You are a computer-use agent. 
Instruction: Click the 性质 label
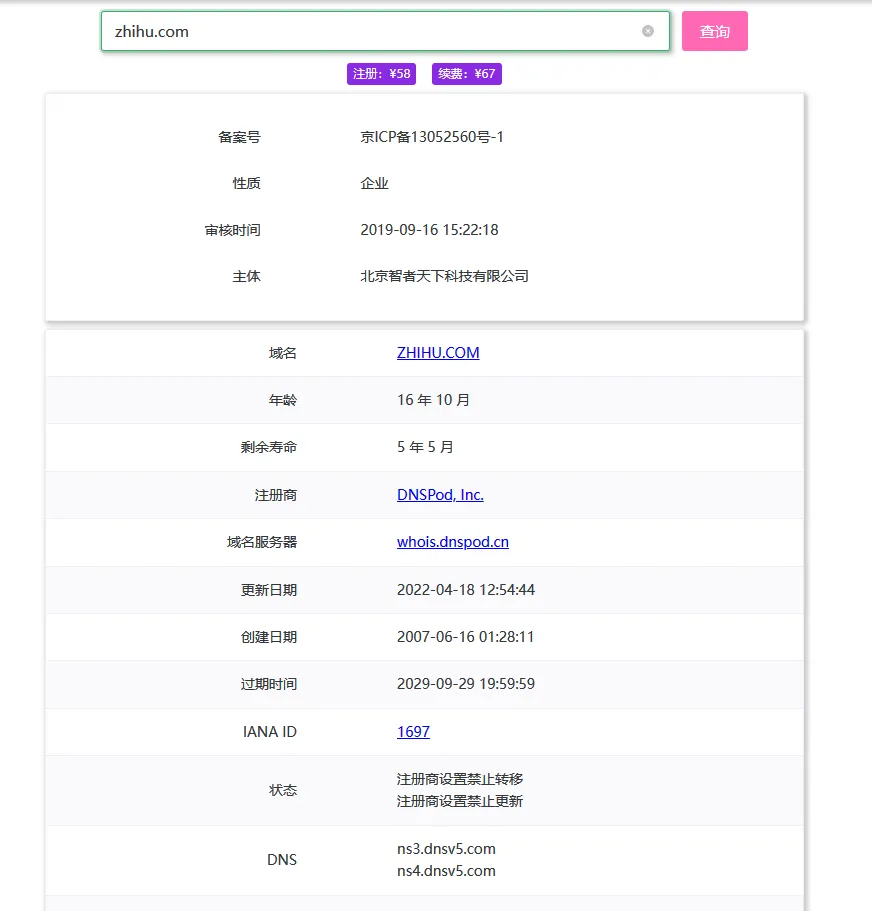(x=246, y=184)
